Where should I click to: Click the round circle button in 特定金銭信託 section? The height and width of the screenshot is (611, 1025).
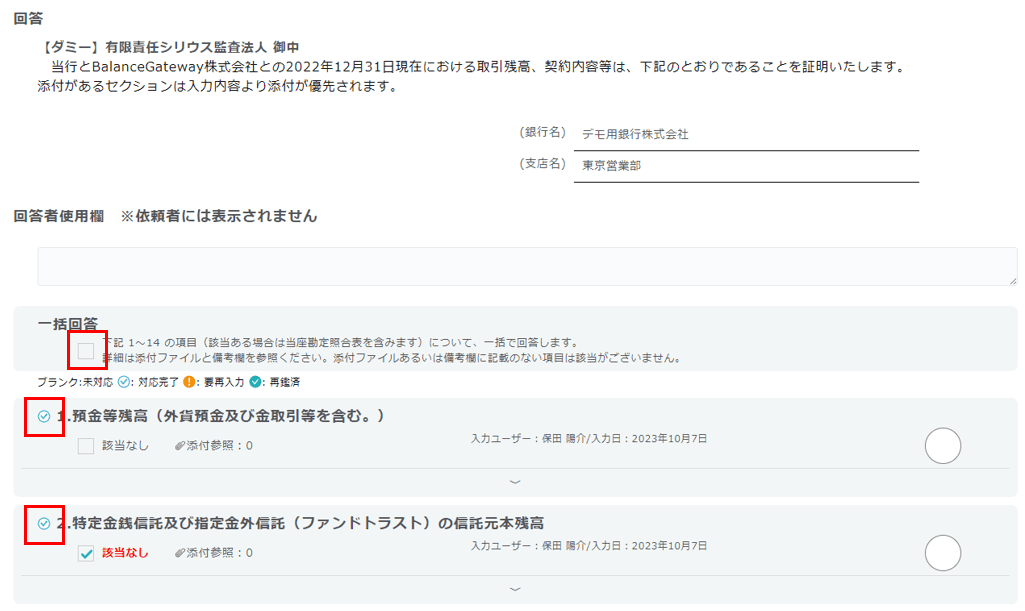point(942,553)
